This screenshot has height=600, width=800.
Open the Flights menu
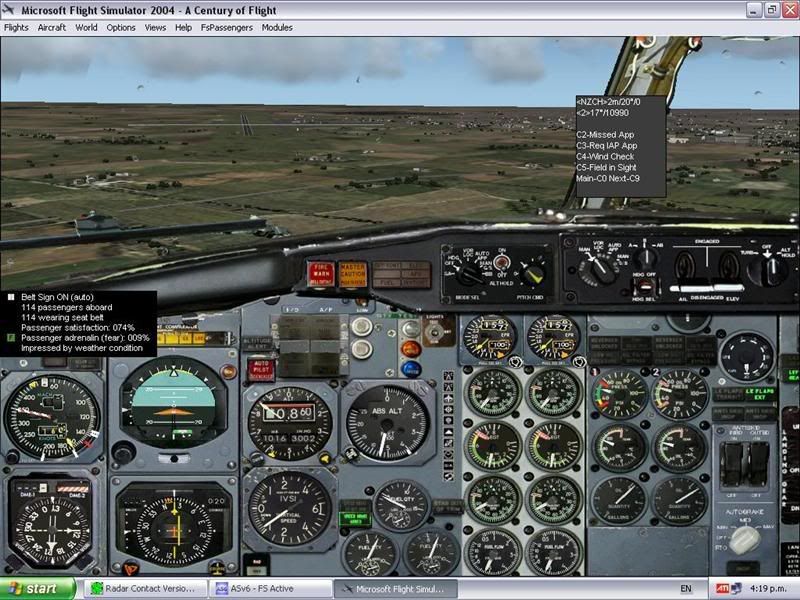pos(16,27)
